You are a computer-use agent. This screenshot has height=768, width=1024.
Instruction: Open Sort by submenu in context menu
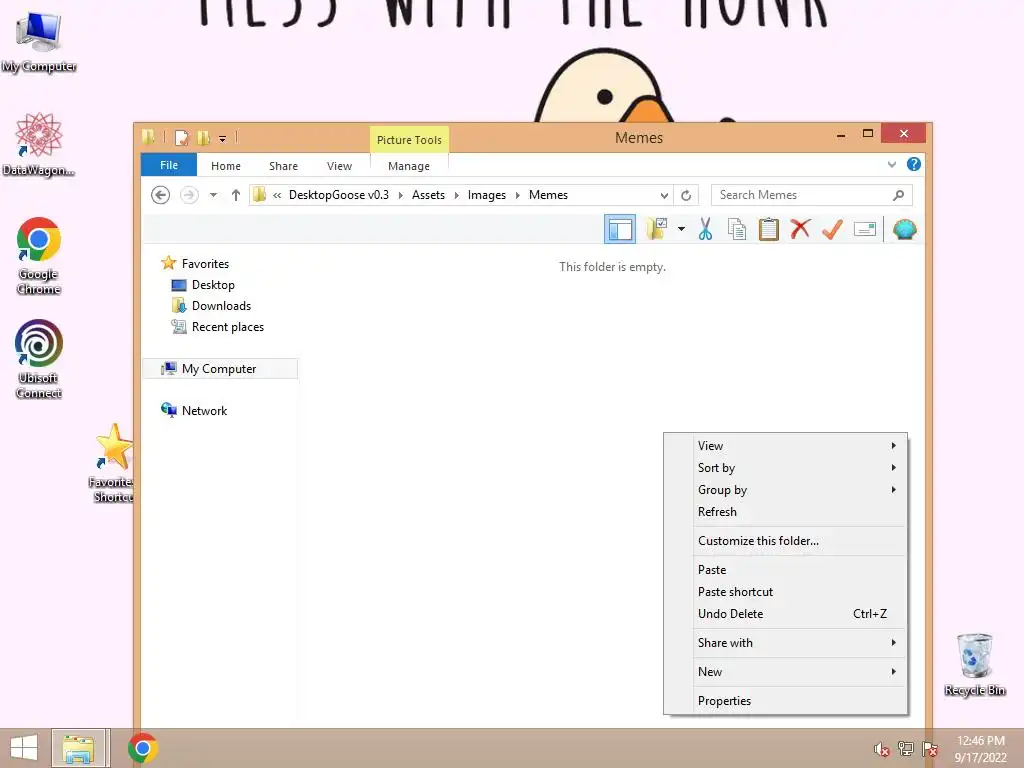pyautogui.click(x=785, y=468)
